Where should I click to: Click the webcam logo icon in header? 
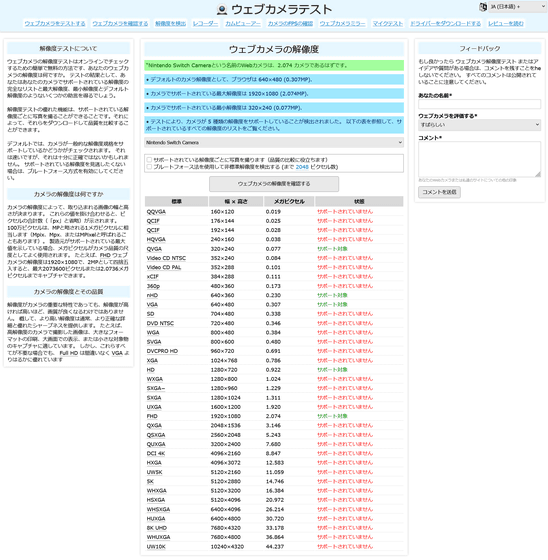222,9
